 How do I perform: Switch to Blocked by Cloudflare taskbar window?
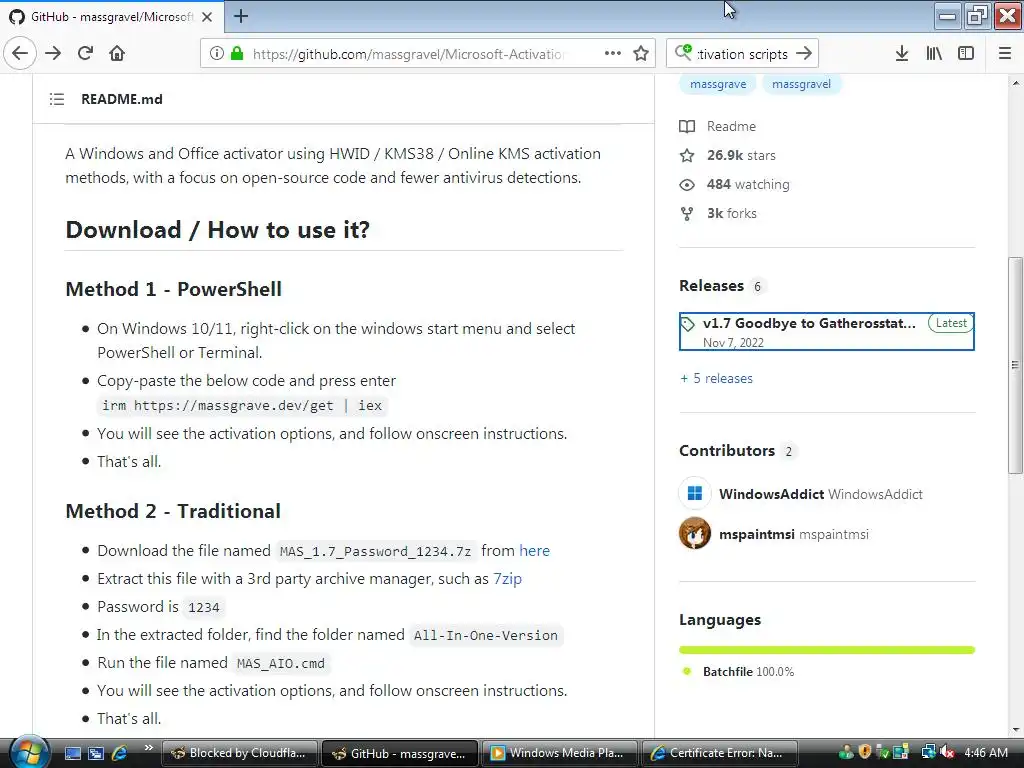[x=240, y=753]
